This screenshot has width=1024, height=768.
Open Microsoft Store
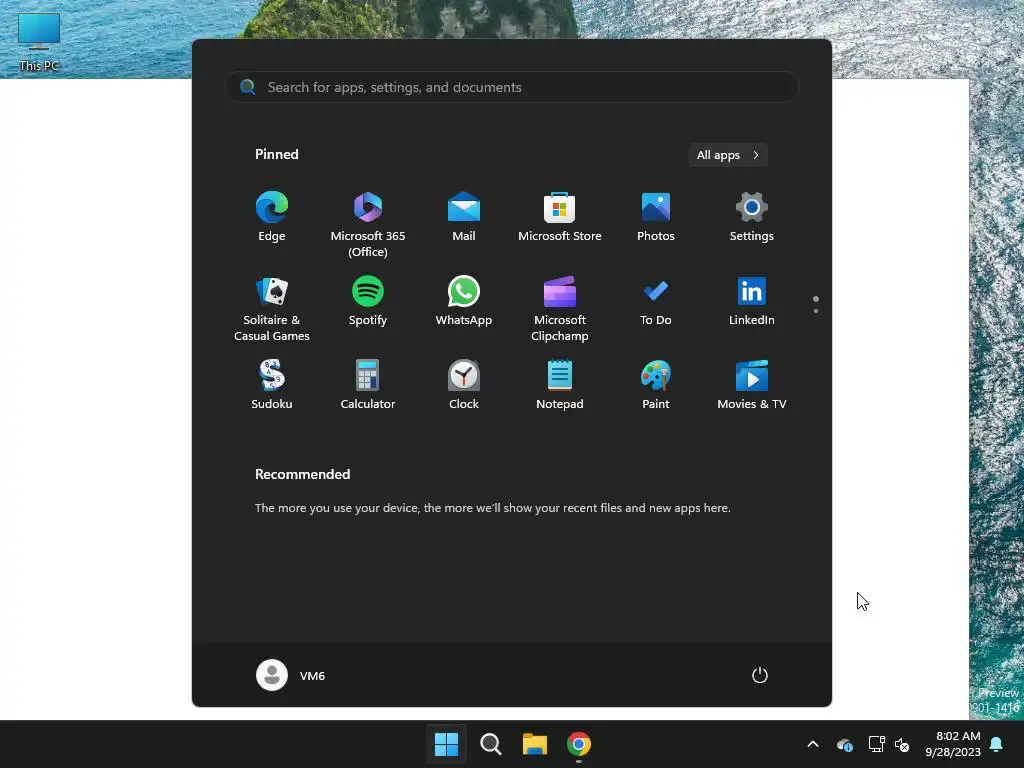point(560,217)
